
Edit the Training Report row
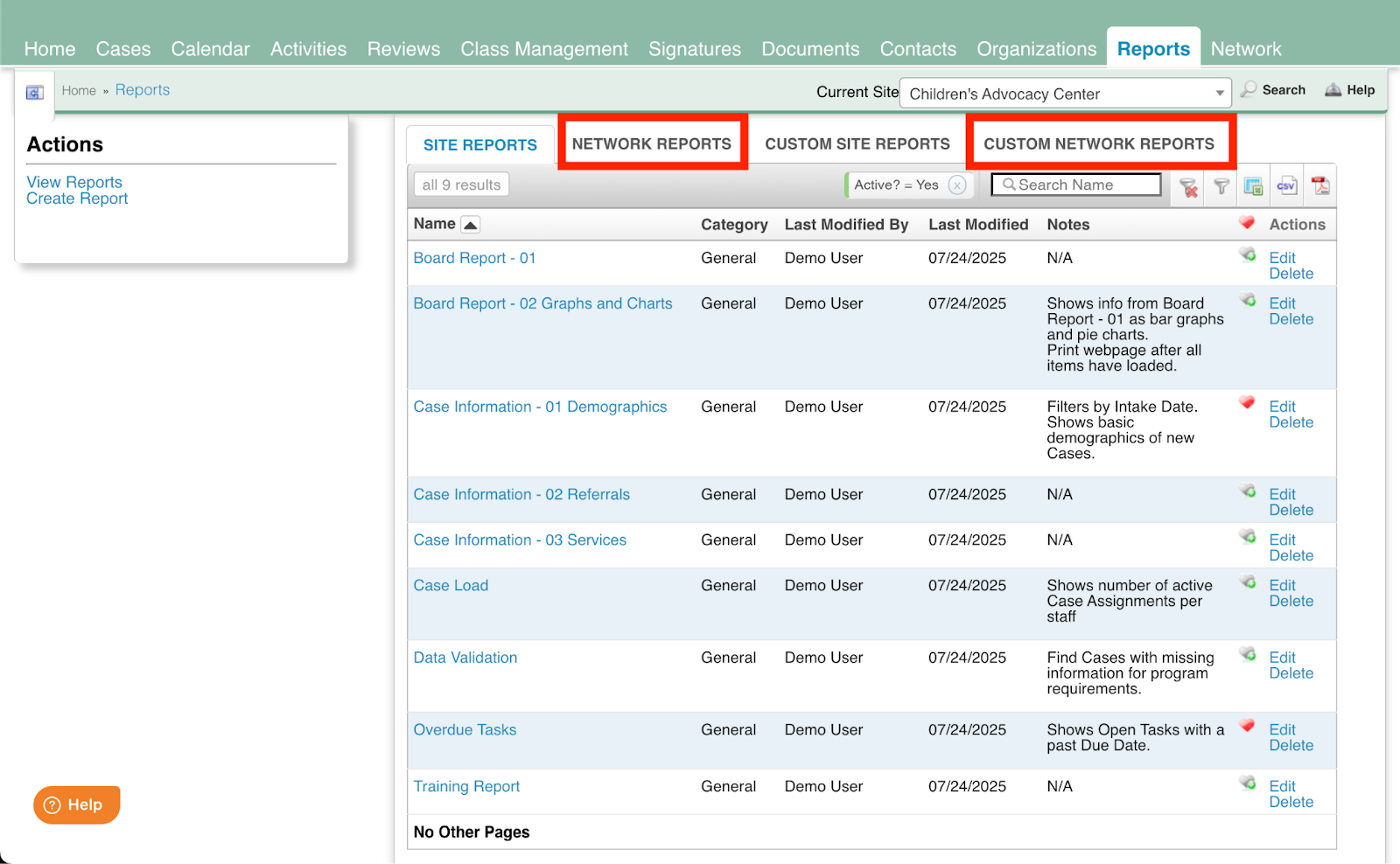[1282, 786]
